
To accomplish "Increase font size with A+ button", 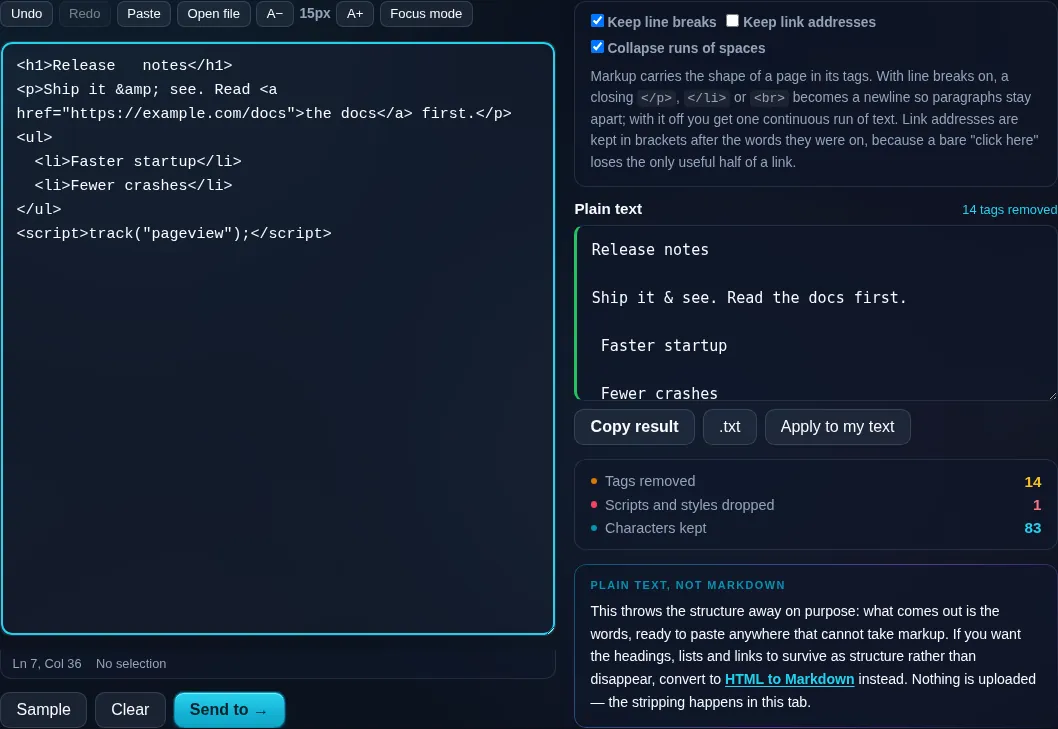I will tap(355, 14).
